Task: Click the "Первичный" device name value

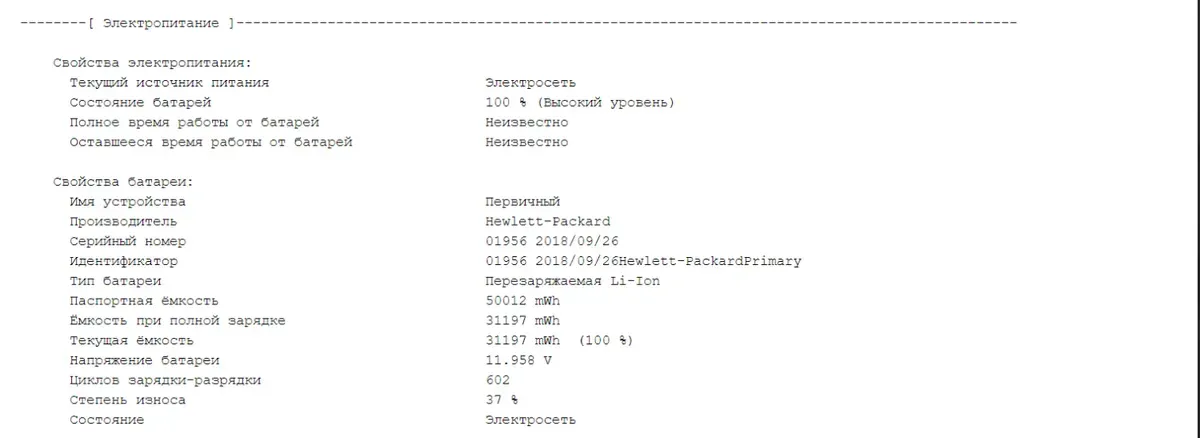Action: (523, 202)
